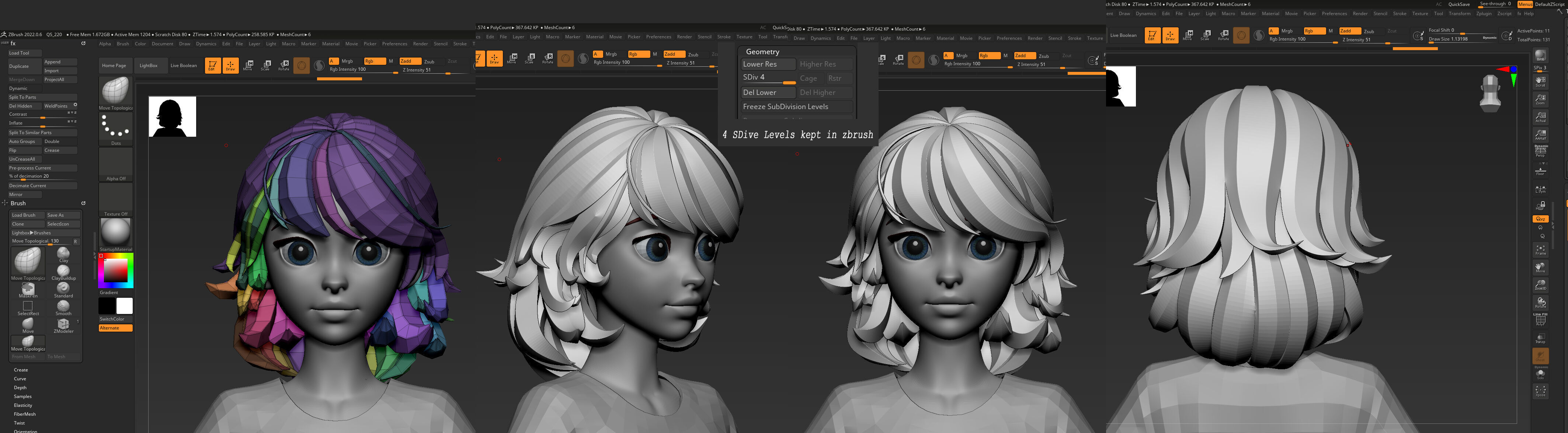The image size is (1568, 433).
Task: Collapse the Geometry panel header
Action: point(762,52)
